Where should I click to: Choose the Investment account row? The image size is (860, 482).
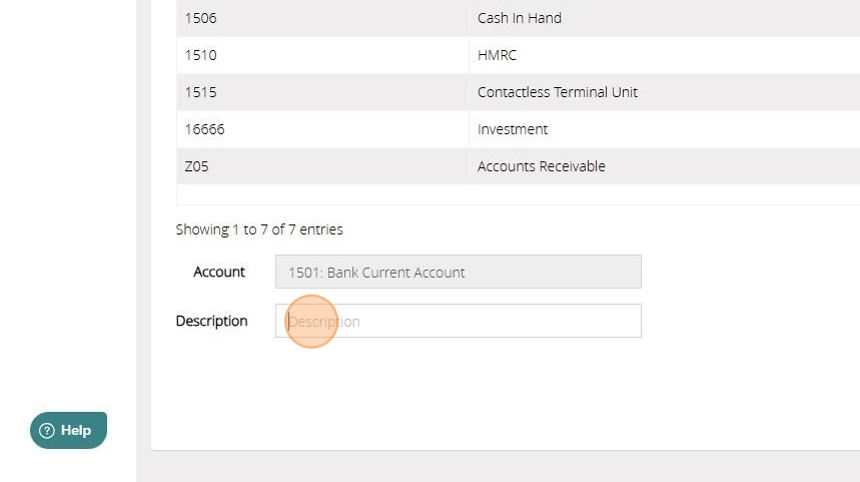click(x=512, y=129)
